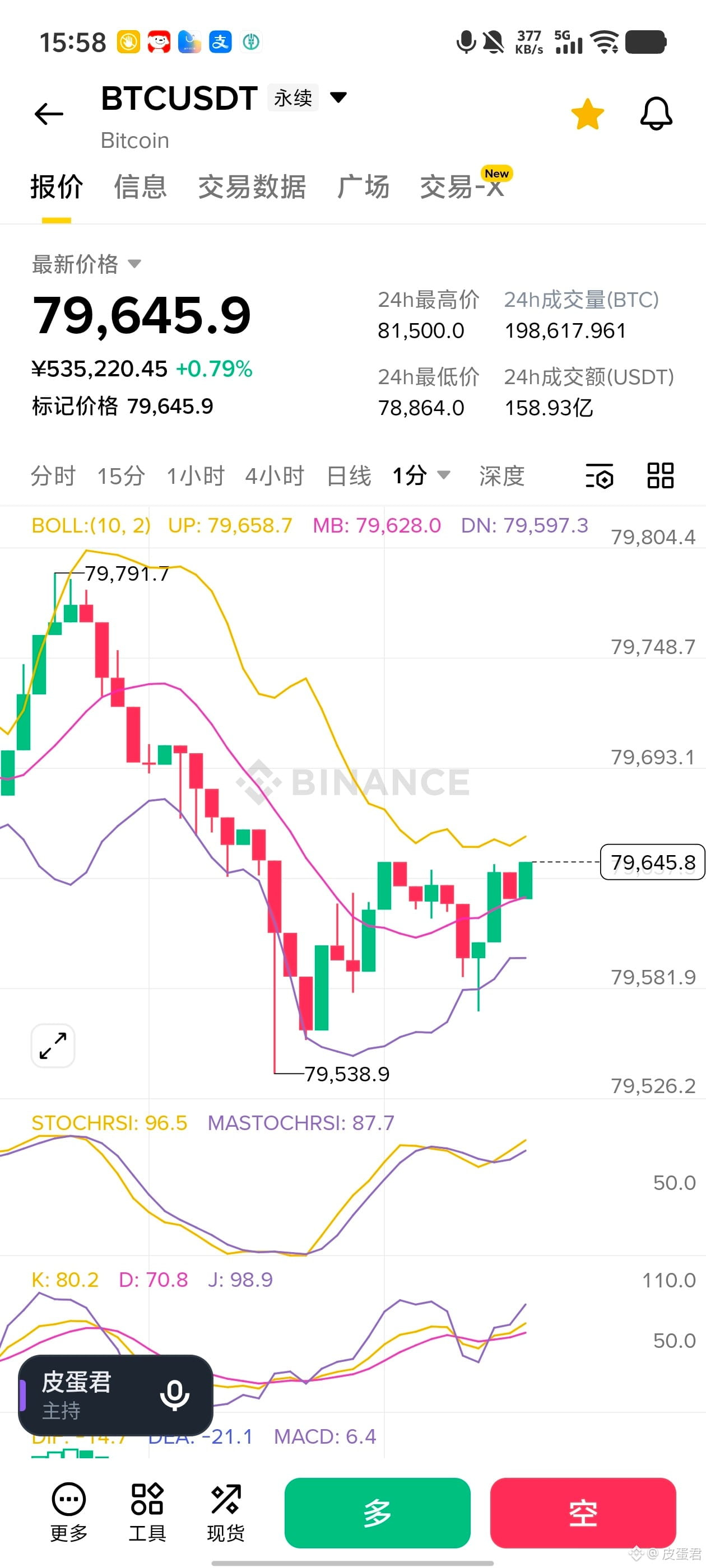The width and height of the screenshot is (706, 1568).
Task: Tap the microphone status bar icon
Action: coord(466,43)
